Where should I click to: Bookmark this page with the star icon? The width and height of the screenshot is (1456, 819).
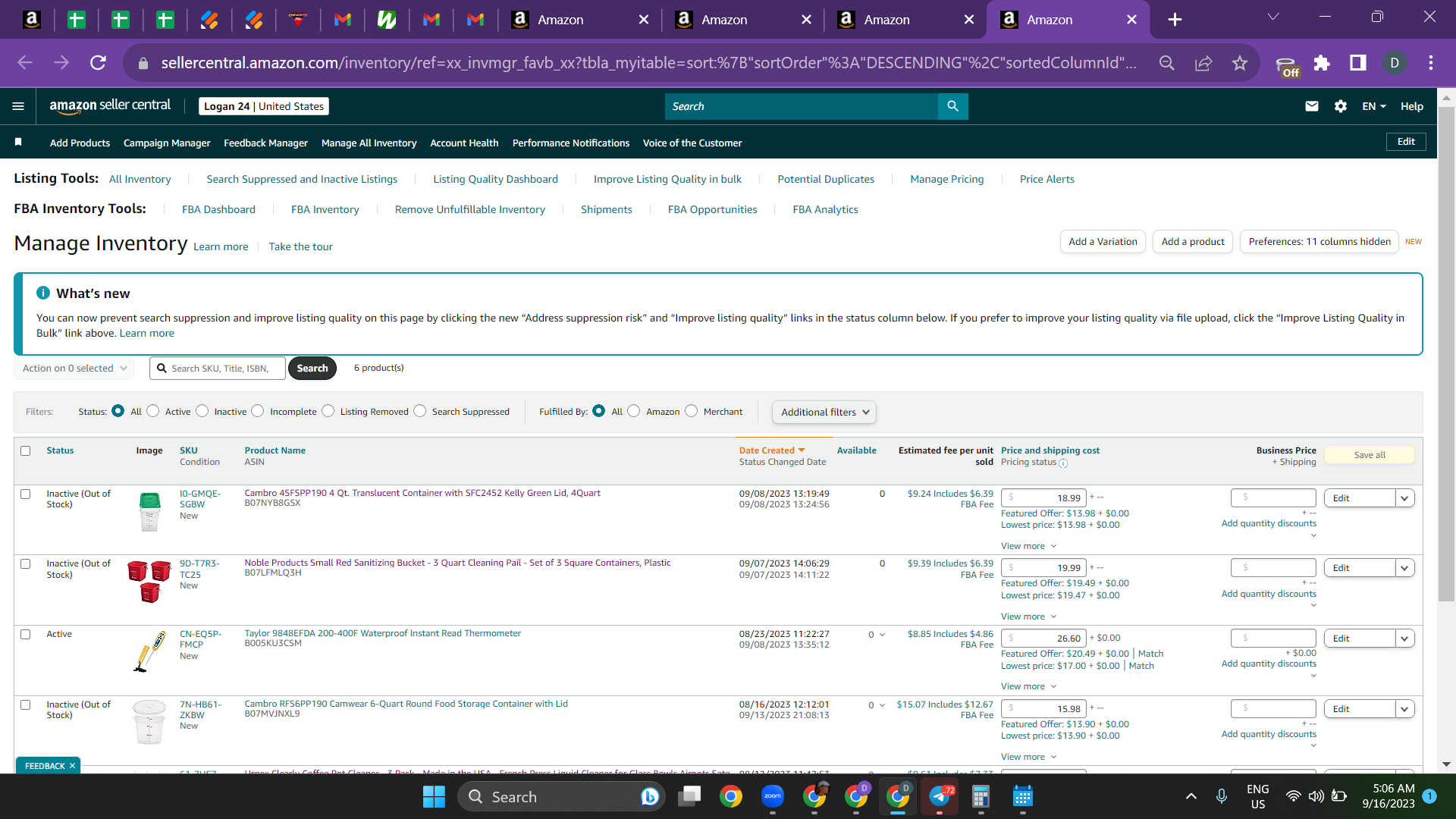1240,63
